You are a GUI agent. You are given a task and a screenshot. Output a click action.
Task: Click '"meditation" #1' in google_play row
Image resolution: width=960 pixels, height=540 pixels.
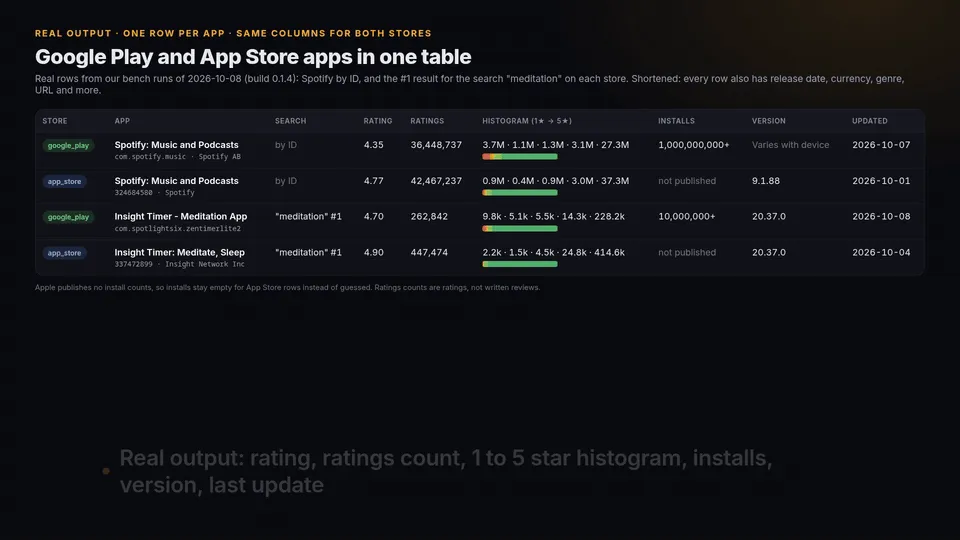pos(308,217)
